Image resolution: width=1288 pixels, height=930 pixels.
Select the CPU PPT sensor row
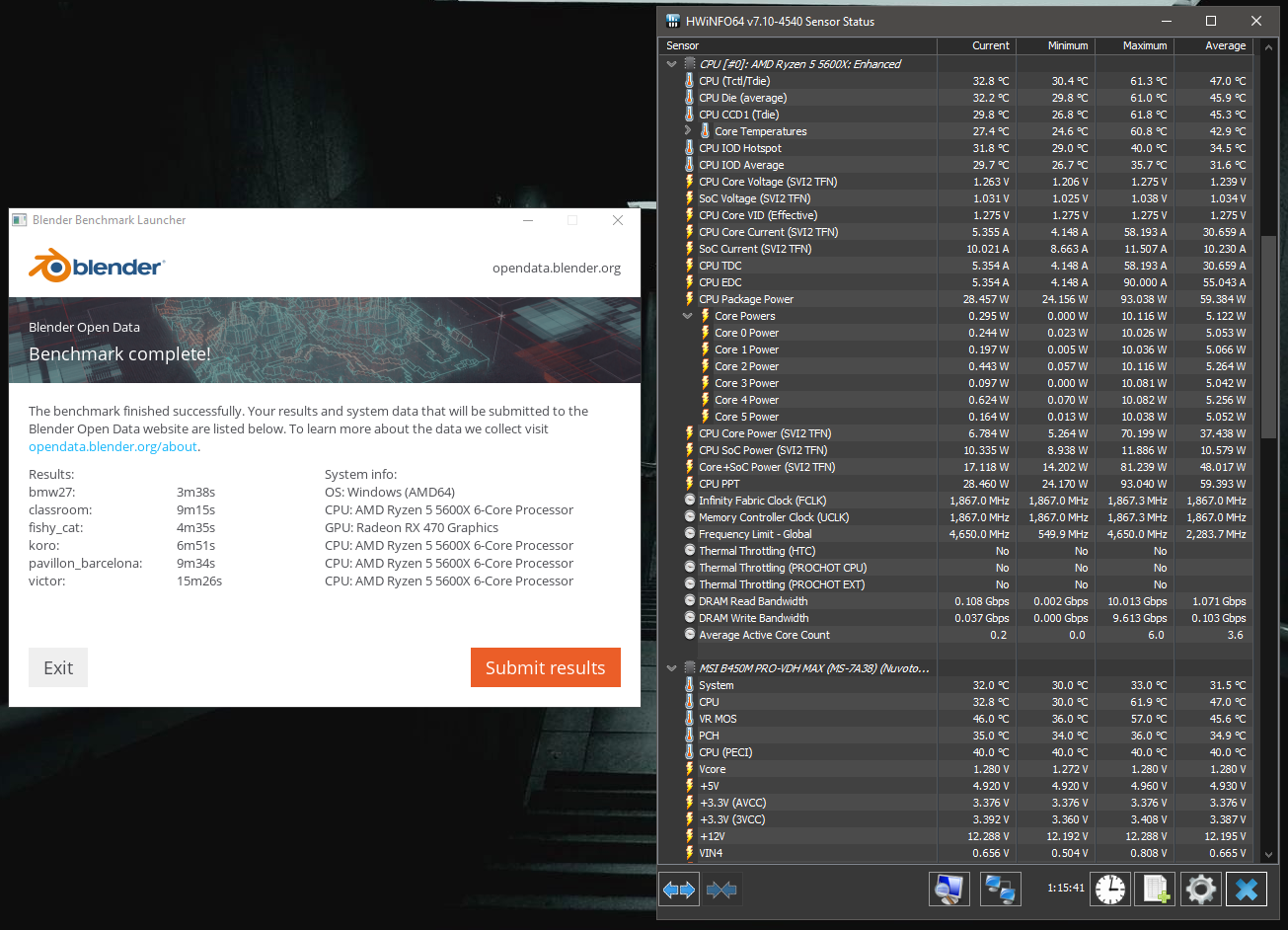[x=955, y=484]
